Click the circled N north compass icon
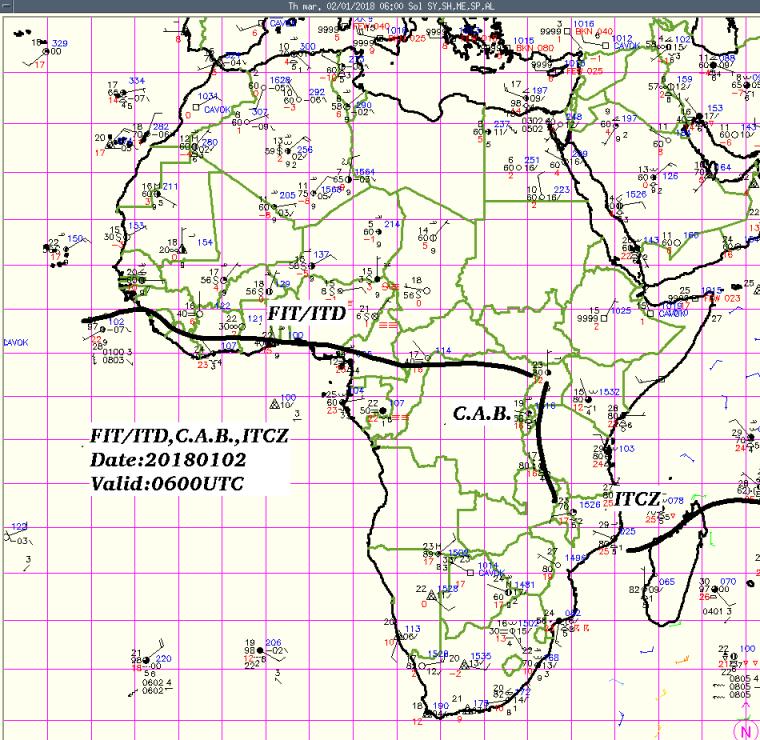Viewport: 760px width, 740px height. (x=745, y=730)
